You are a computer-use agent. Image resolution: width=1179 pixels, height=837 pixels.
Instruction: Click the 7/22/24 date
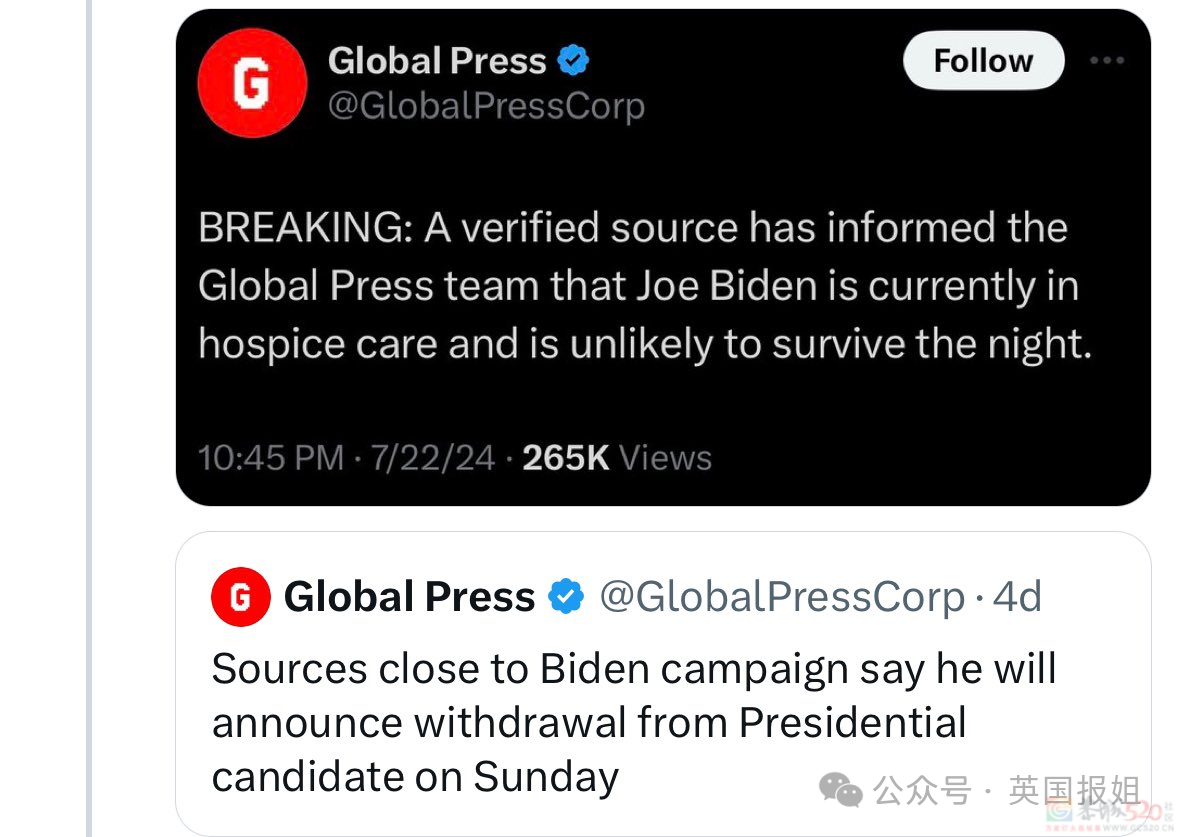click(432, 457)
